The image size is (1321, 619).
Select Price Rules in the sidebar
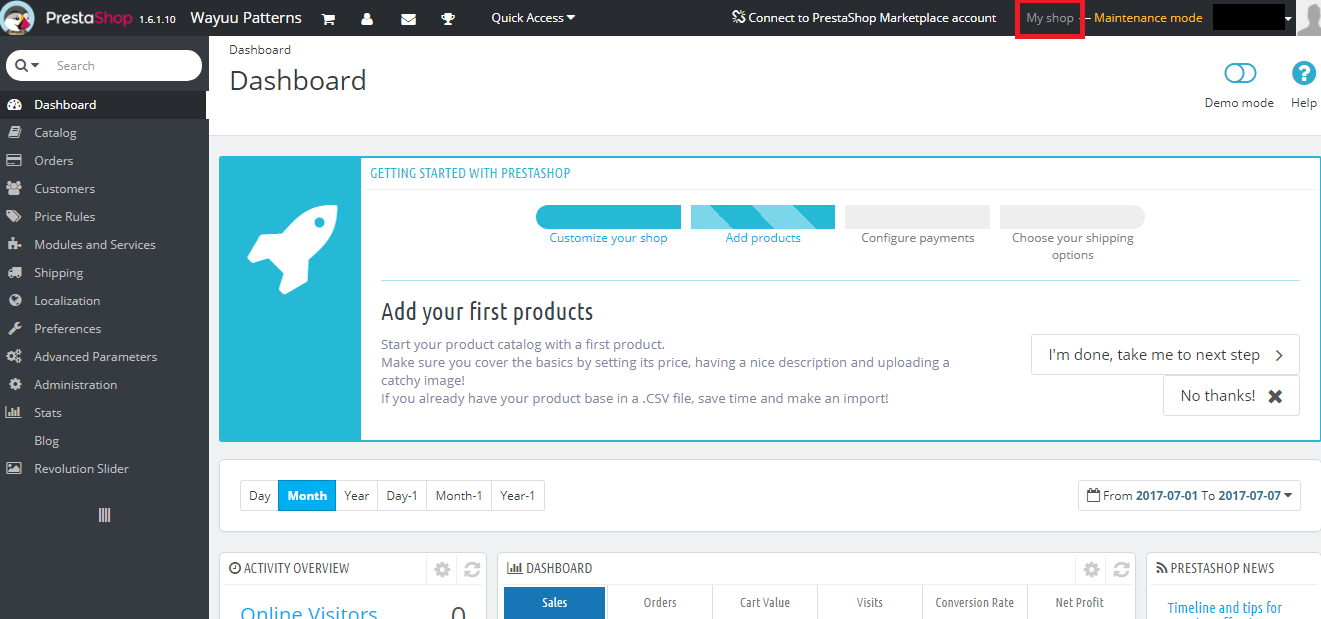pos(104,217)
